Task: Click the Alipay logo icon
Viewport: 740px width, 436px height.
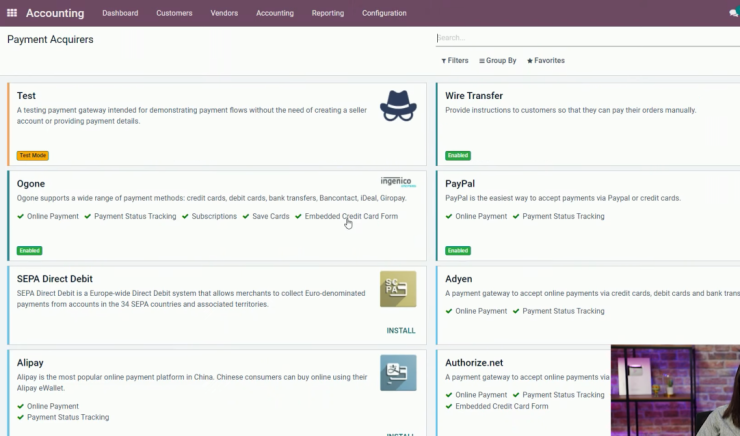Action: click(x=398, y=373)
